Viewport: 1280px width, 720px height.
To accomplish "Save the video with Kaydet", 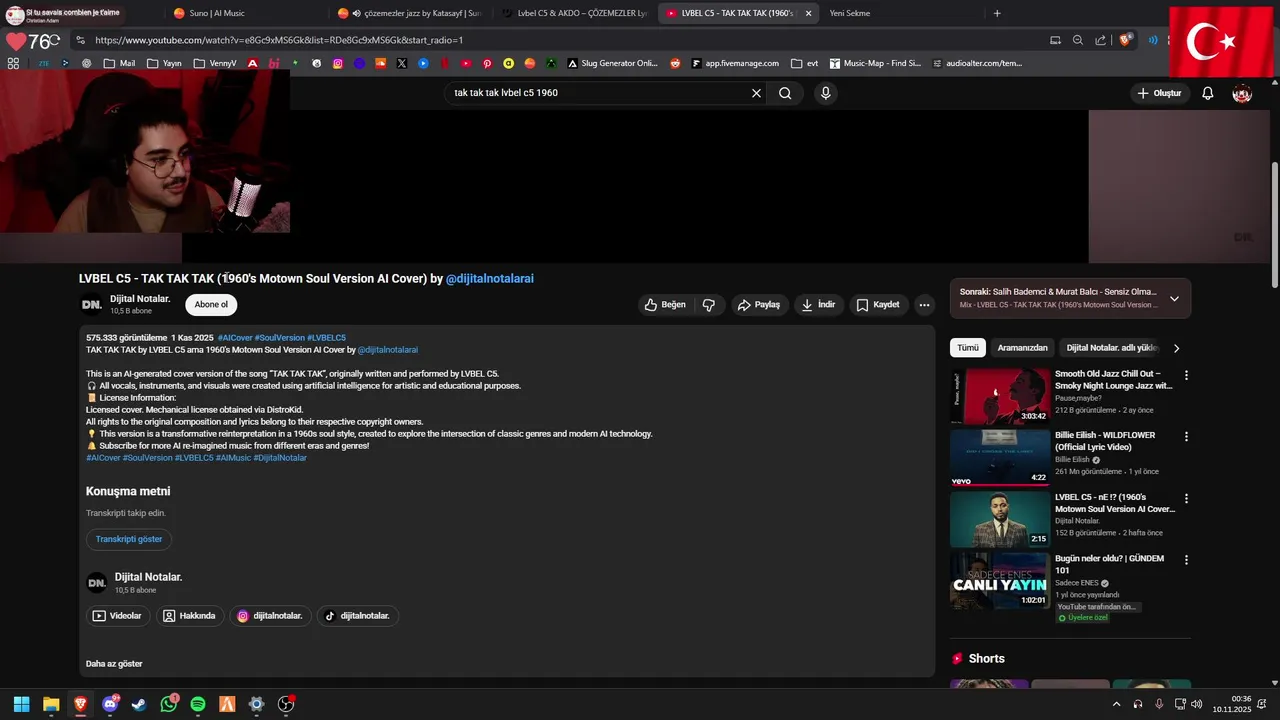I will (x=877, y=305).
